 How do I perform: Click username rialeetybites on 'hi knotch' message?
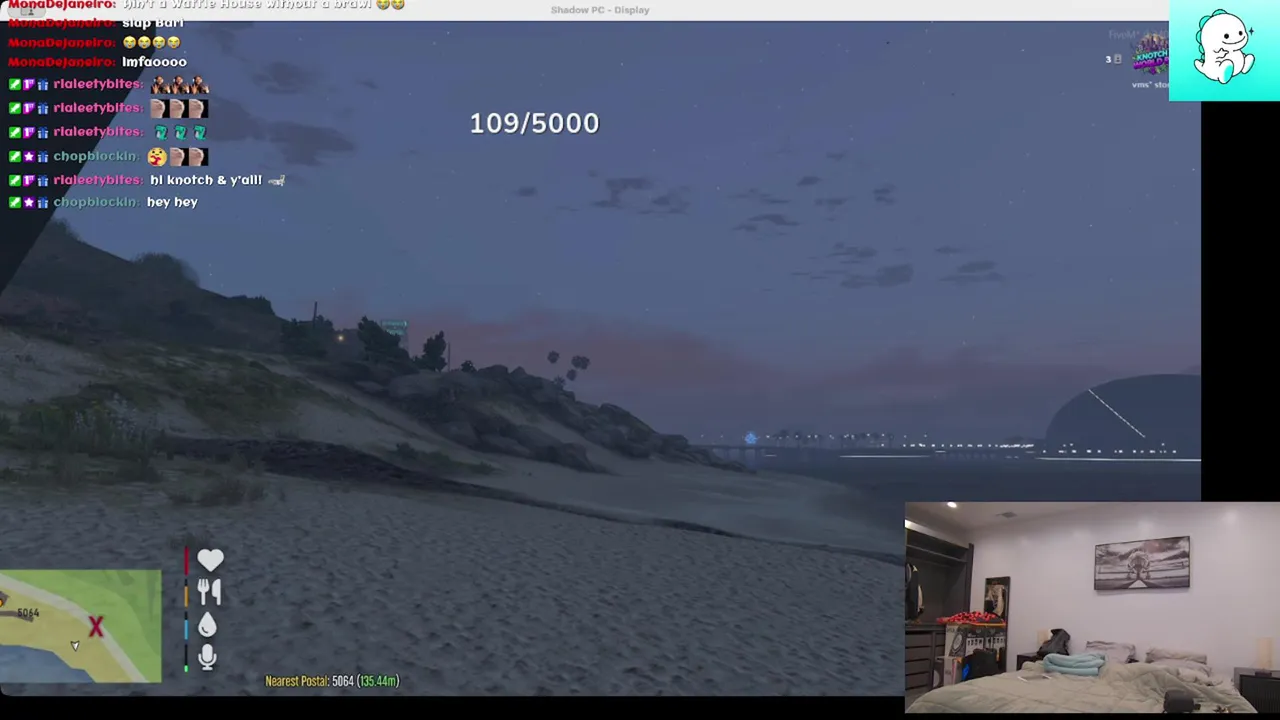[98, 180]
